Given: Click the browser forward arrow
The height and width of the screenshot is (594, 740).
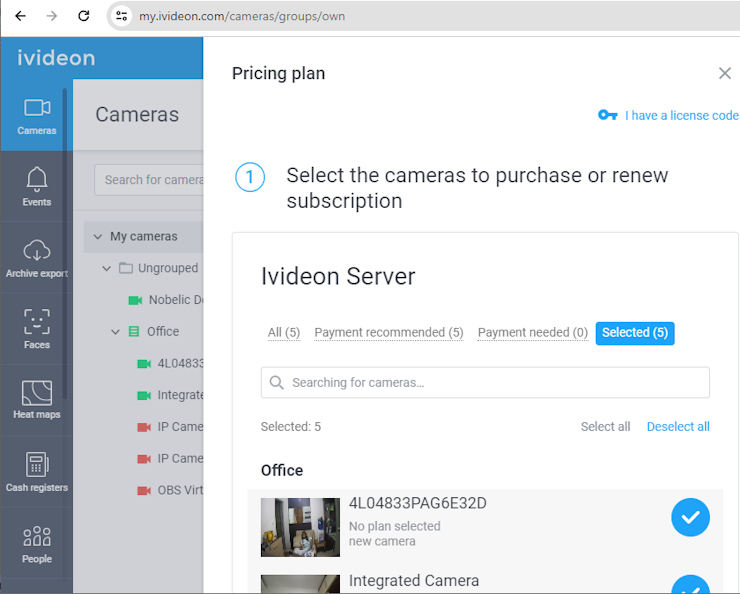Looking at the screenshot, I should tap(52, 16).
